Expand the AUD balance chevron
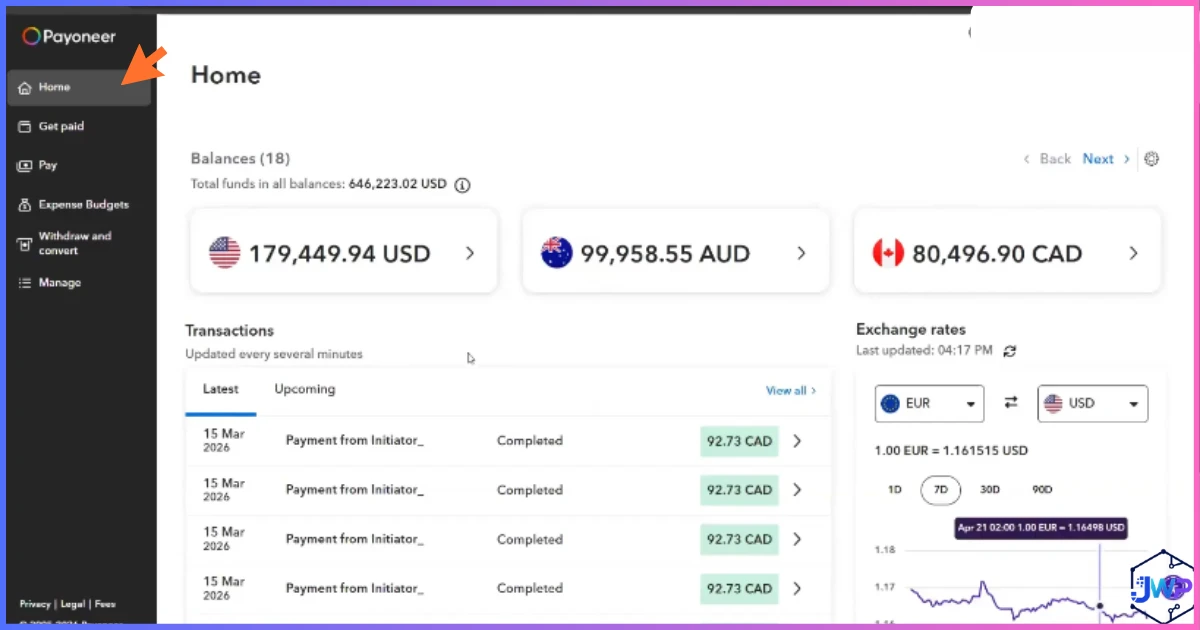Viewport: 1200px width, 630px height. pyautogui.click(x=801, y=254)
